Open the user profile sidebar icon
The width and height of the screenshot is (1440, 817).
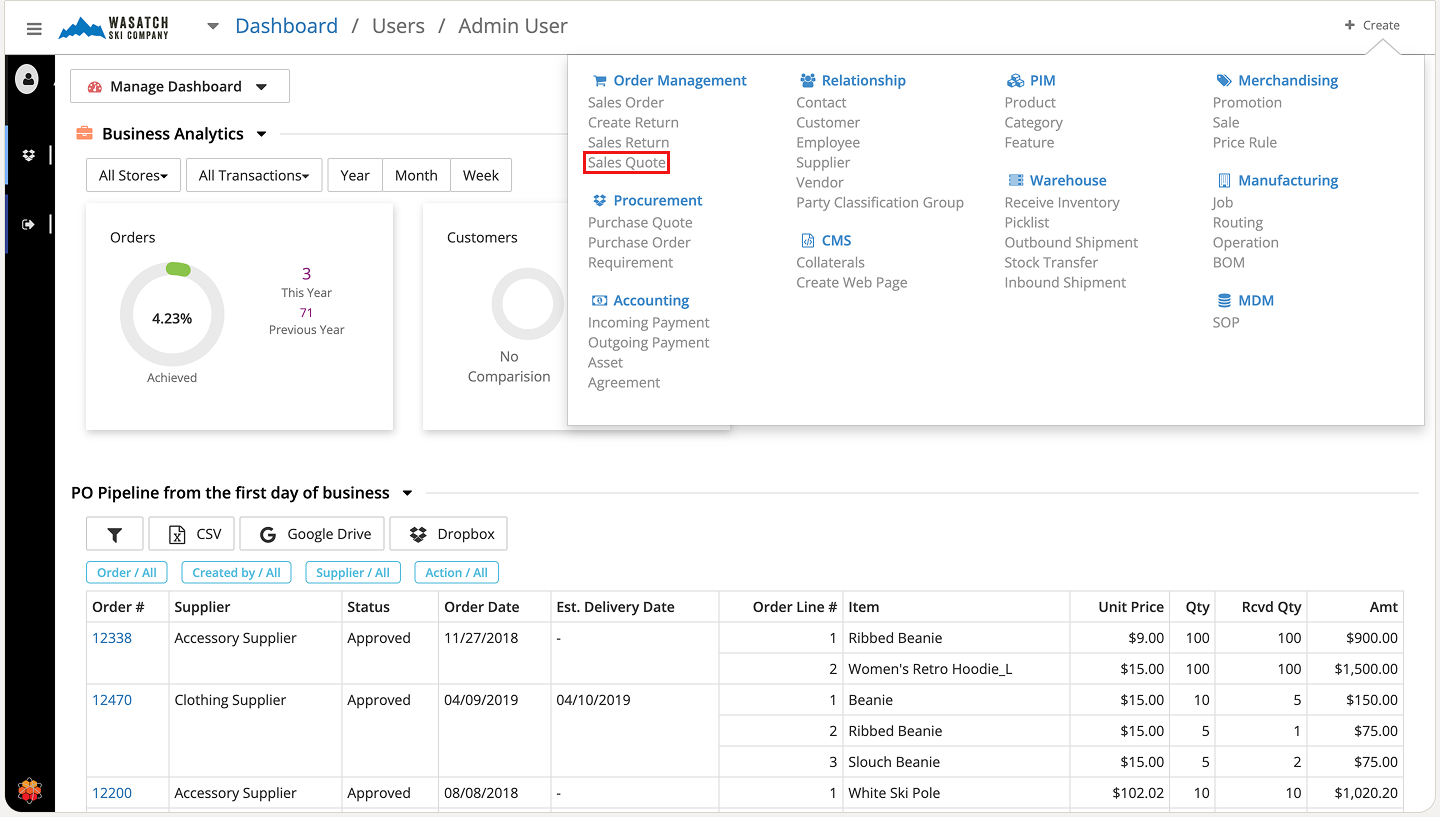[28, 78]
